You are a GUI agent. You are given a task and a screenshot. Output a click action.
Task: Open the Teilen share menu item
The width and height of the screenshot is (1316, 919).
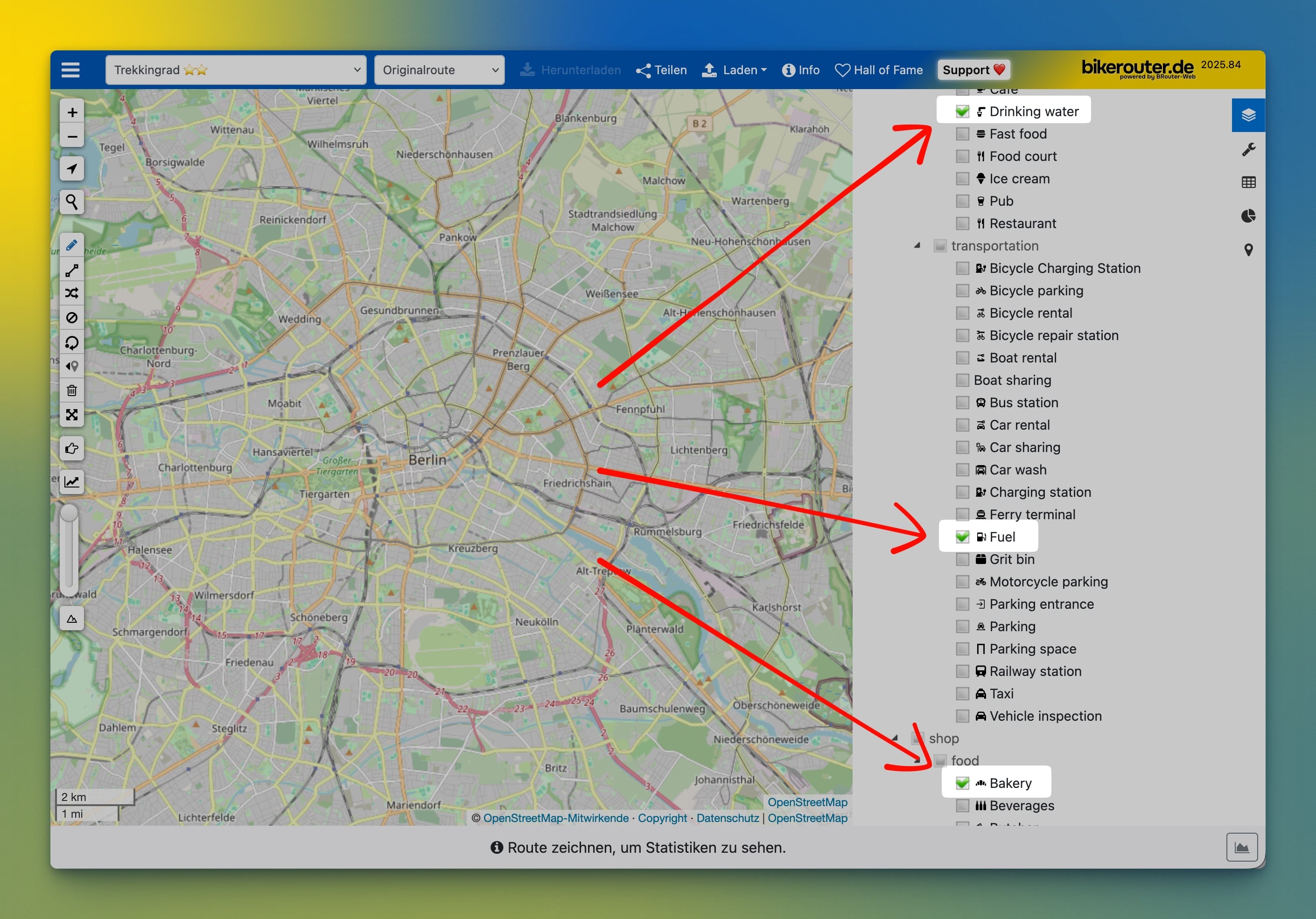661,70
